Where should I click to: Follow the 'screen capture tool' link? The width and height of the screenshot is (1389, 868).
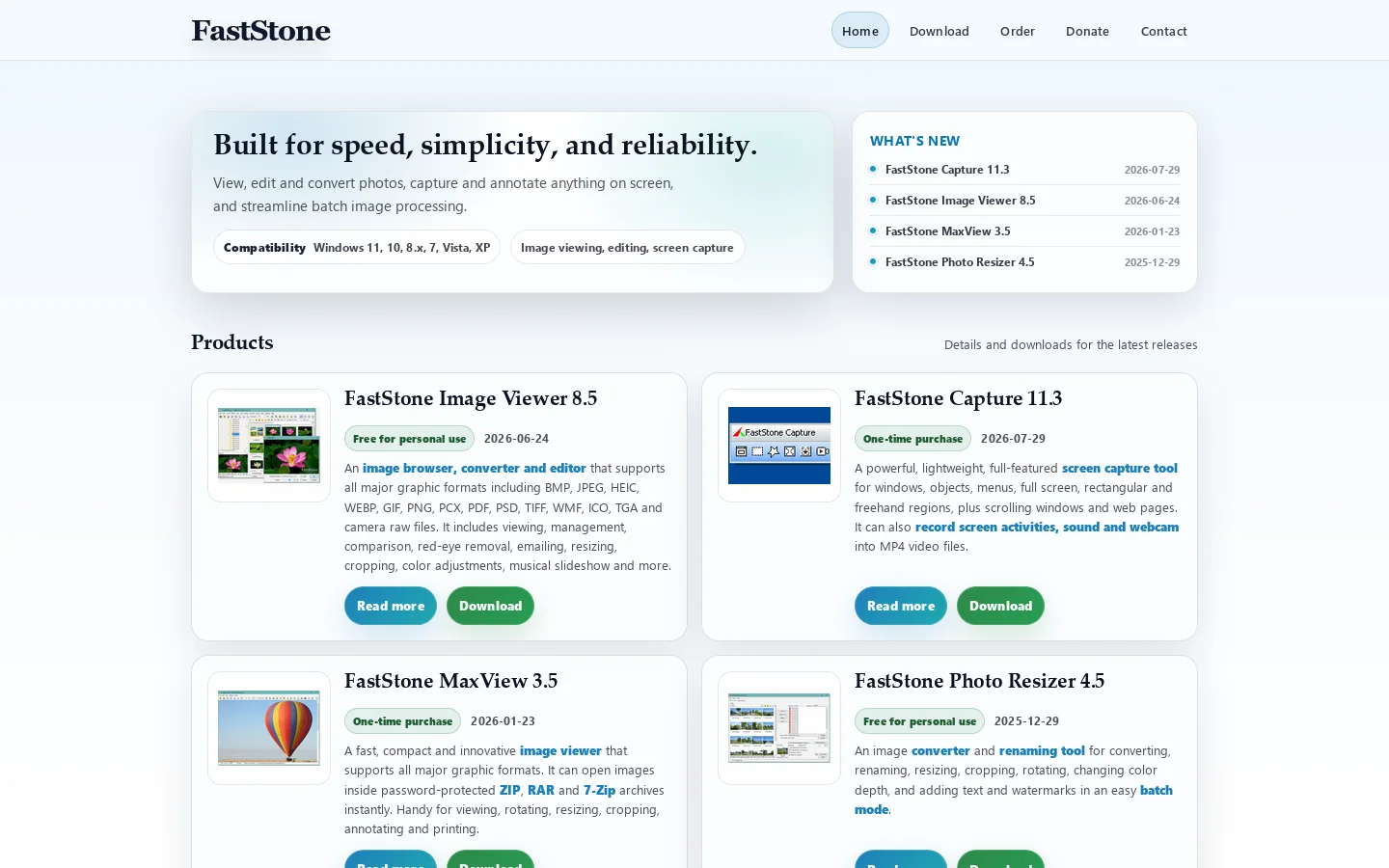pyautogui.click(x=1120, y=469)
